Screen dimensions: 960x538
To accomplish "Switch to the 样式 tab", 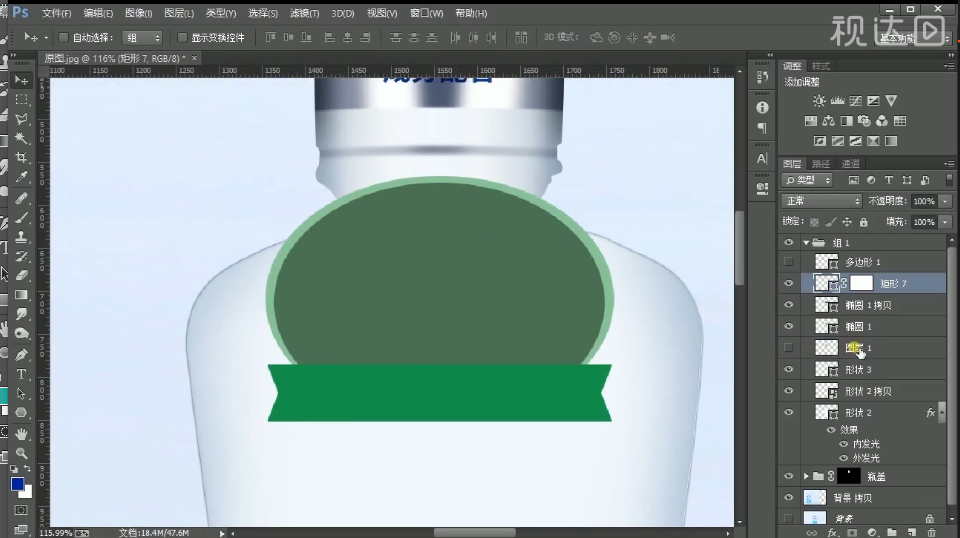I will [820, 66].
